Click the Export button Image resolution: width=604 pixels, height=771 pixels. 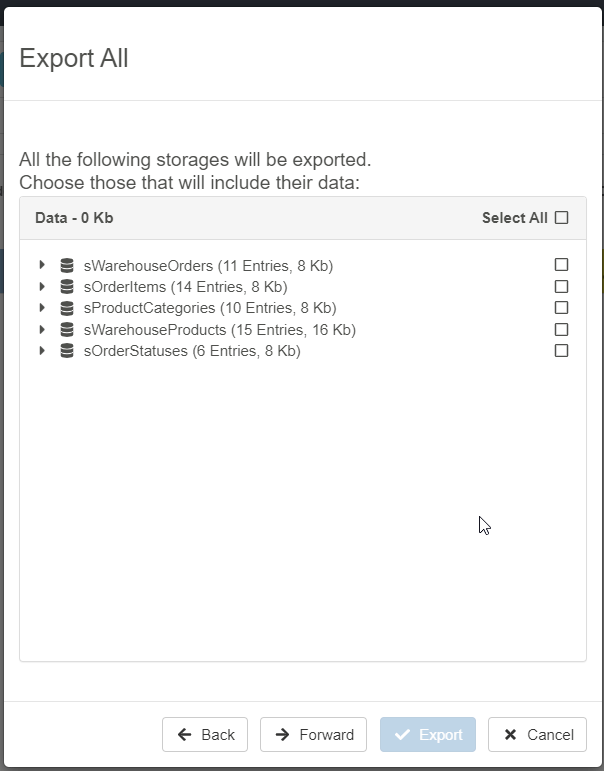(428, 735)
